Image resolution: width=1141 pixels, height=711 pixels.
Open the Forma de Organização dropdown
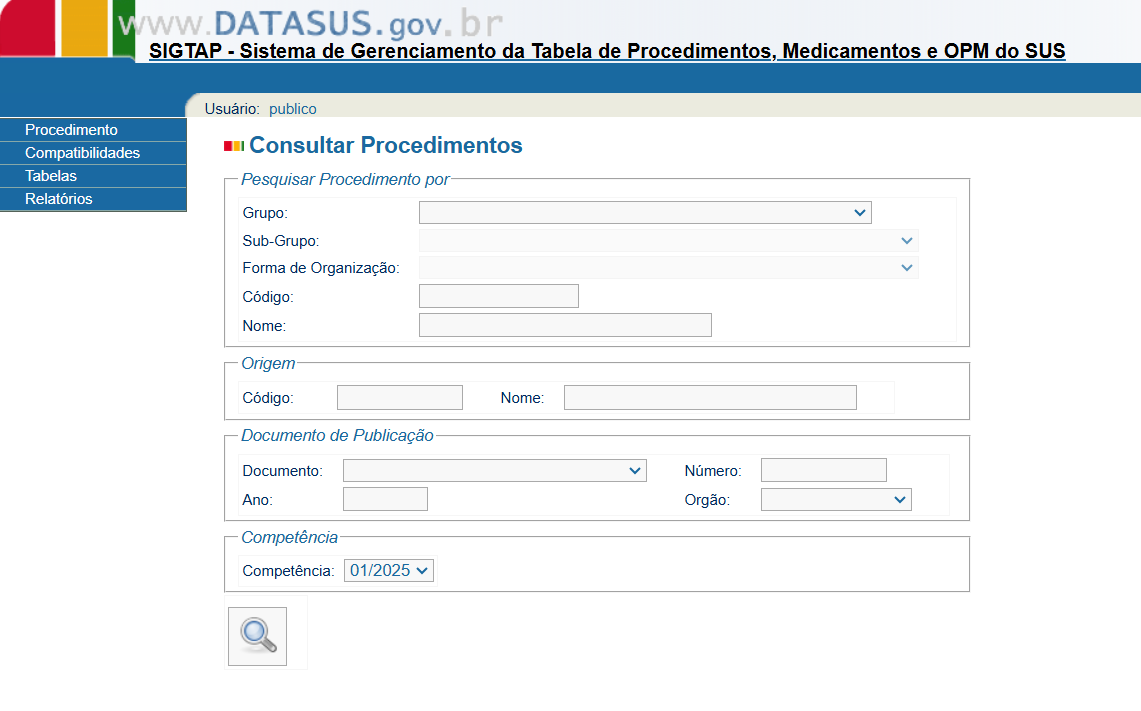coord(668,268)
